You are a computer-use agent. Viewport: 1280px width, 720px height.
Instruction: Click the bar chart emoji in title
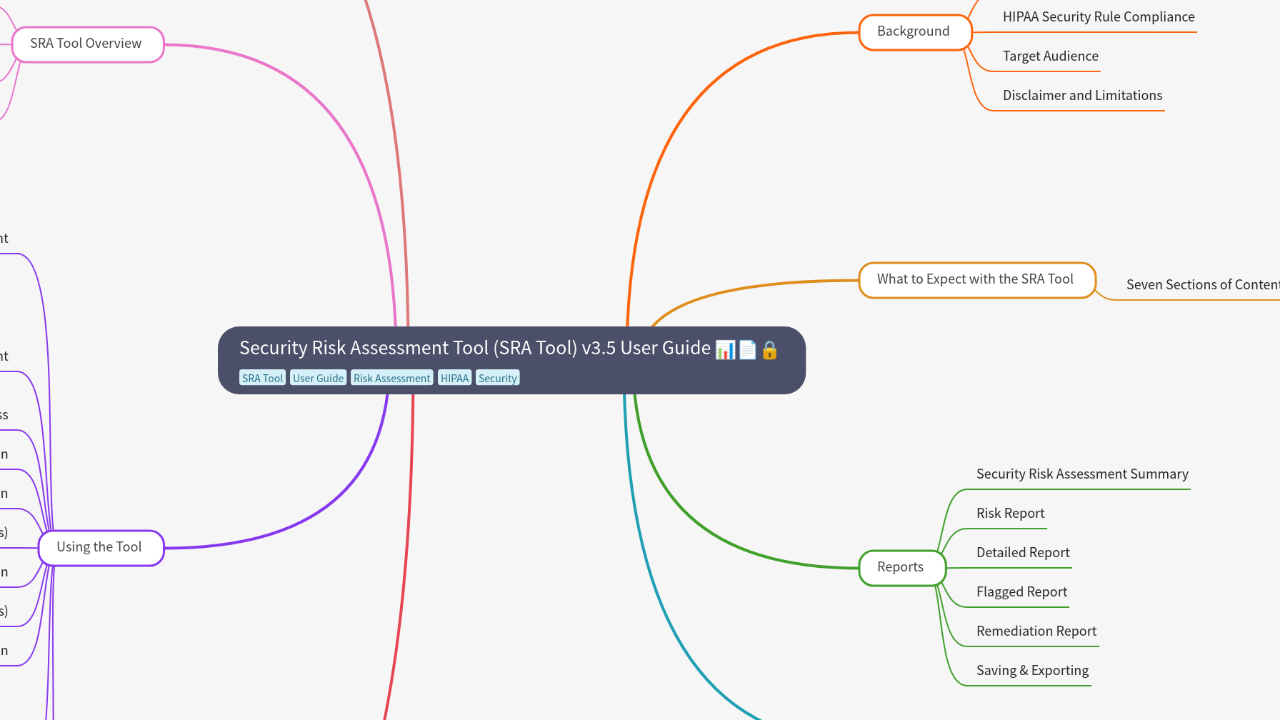click(x=725, y=349)
